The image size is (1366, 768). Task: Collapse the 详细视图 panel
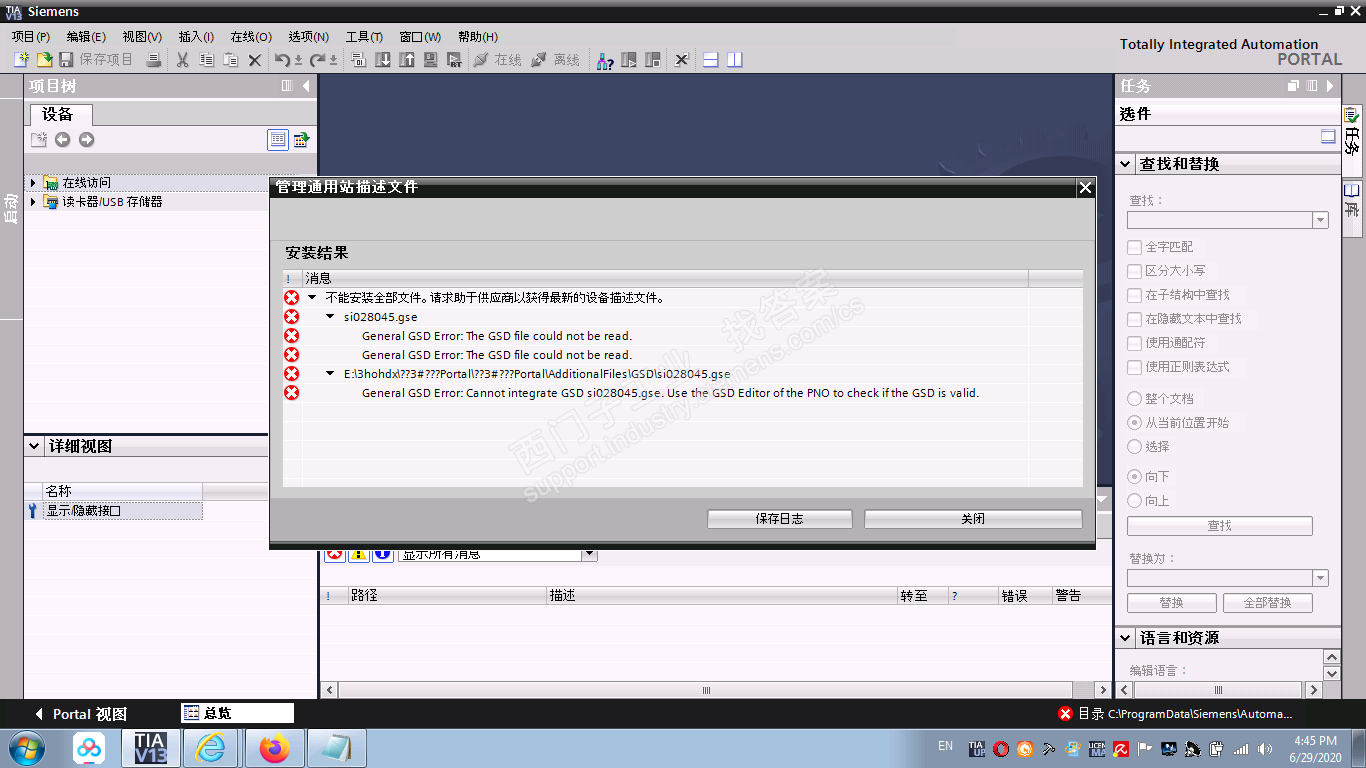(36, 446)
